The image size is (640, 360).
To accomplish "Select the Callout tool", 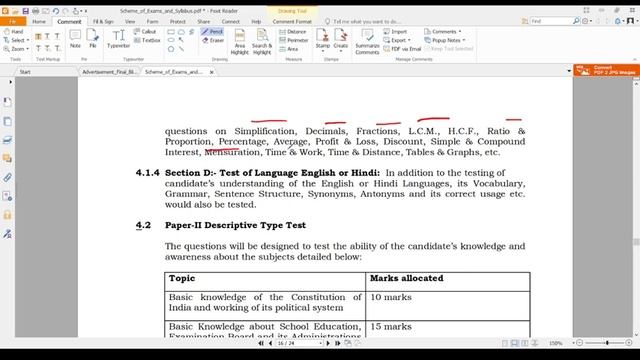I will coord(145,31).
